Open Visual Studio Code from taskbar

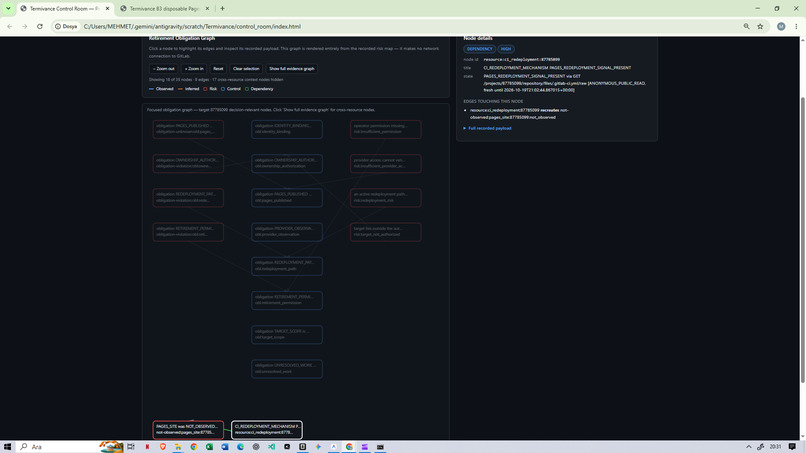(271, 447)
